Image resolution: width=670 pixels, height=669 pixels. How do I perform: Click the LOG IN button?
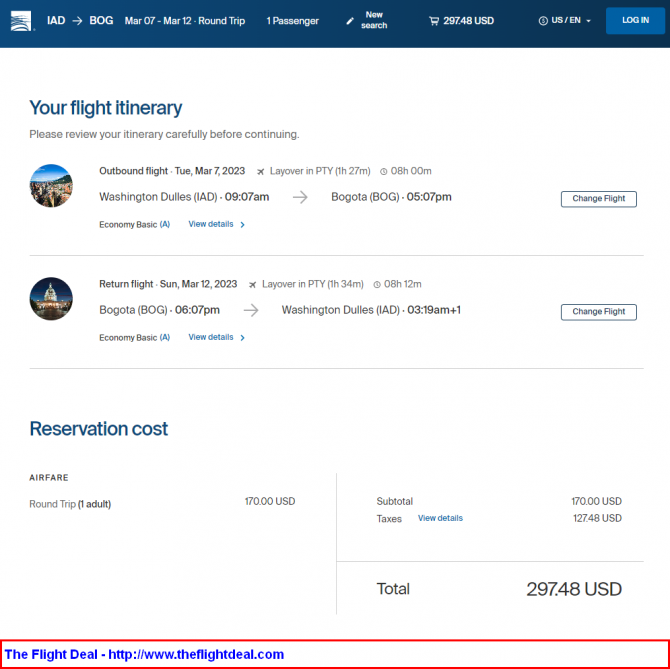(x=635, y=21)
